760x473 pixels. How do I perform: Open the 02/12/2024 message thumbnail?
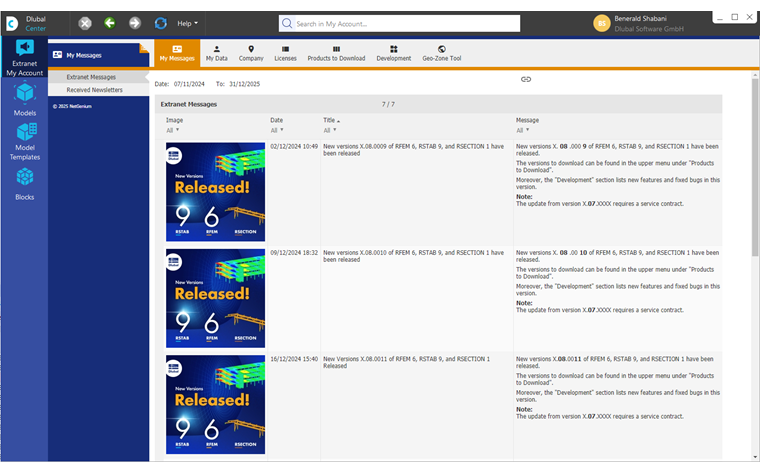coord(215,192)
